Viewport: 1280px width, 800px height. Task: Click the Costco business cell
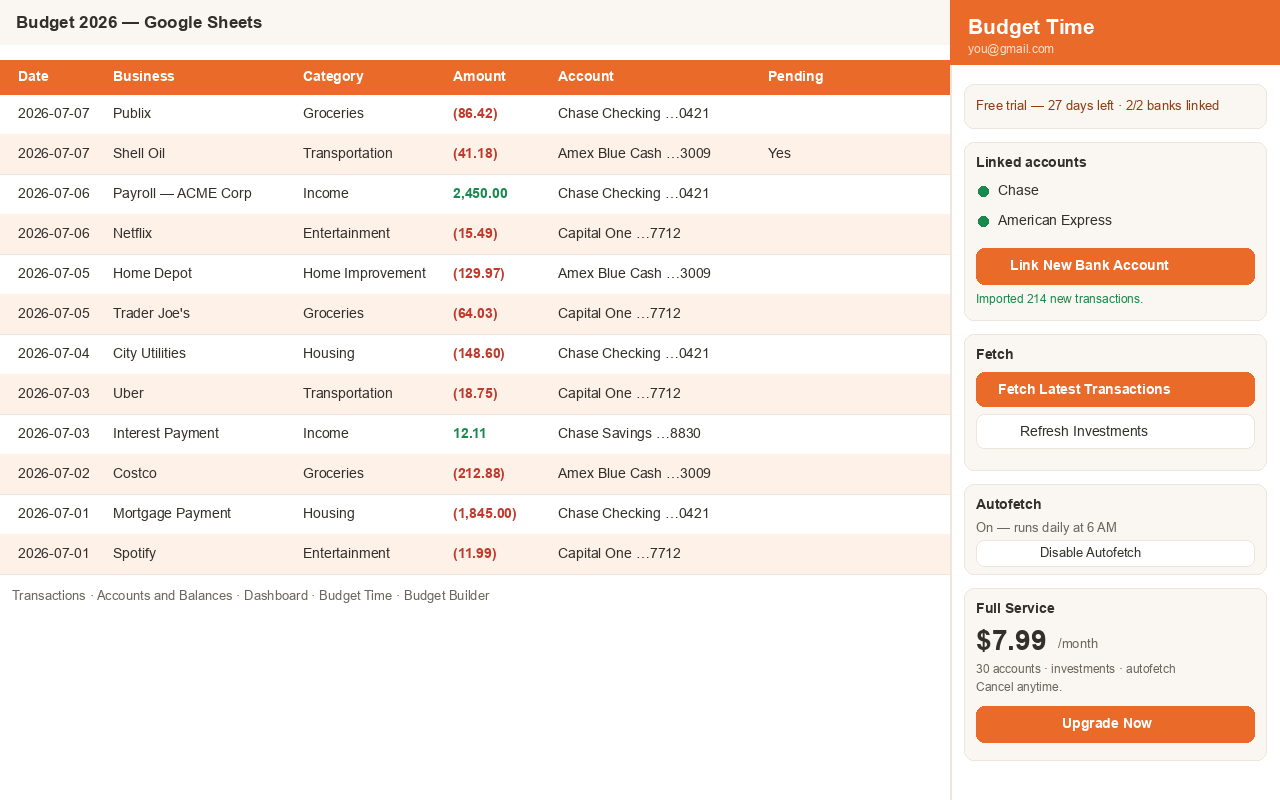coord(135,474)
